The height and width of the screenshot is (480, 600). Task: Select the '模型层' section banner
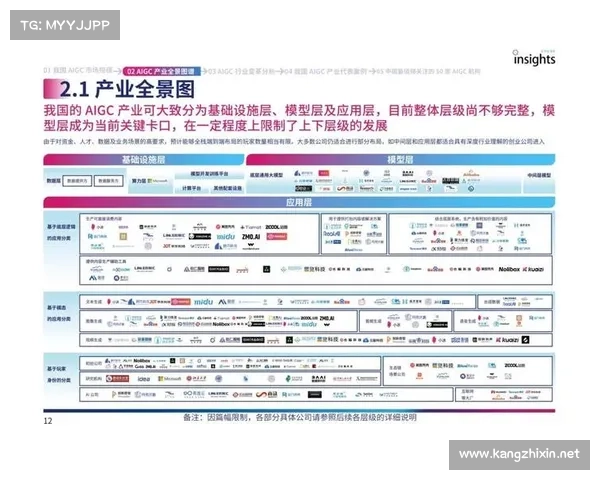pyautogui.click(x=400, y=160)
